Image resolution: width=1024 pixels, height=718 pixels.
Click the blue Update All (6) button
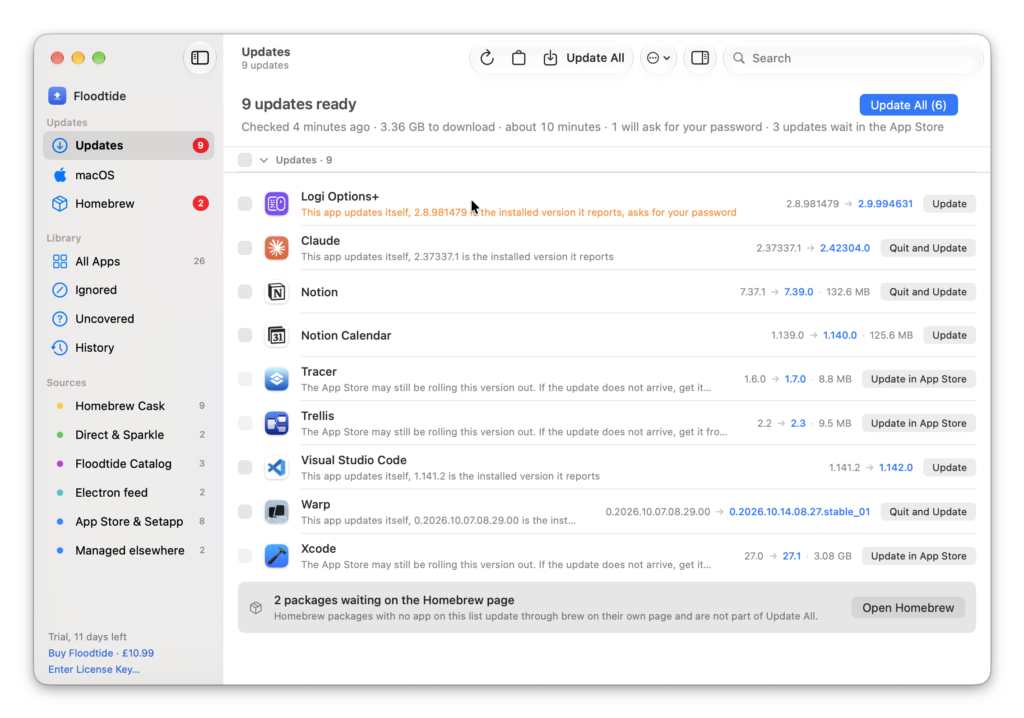(x=908, y=105)
